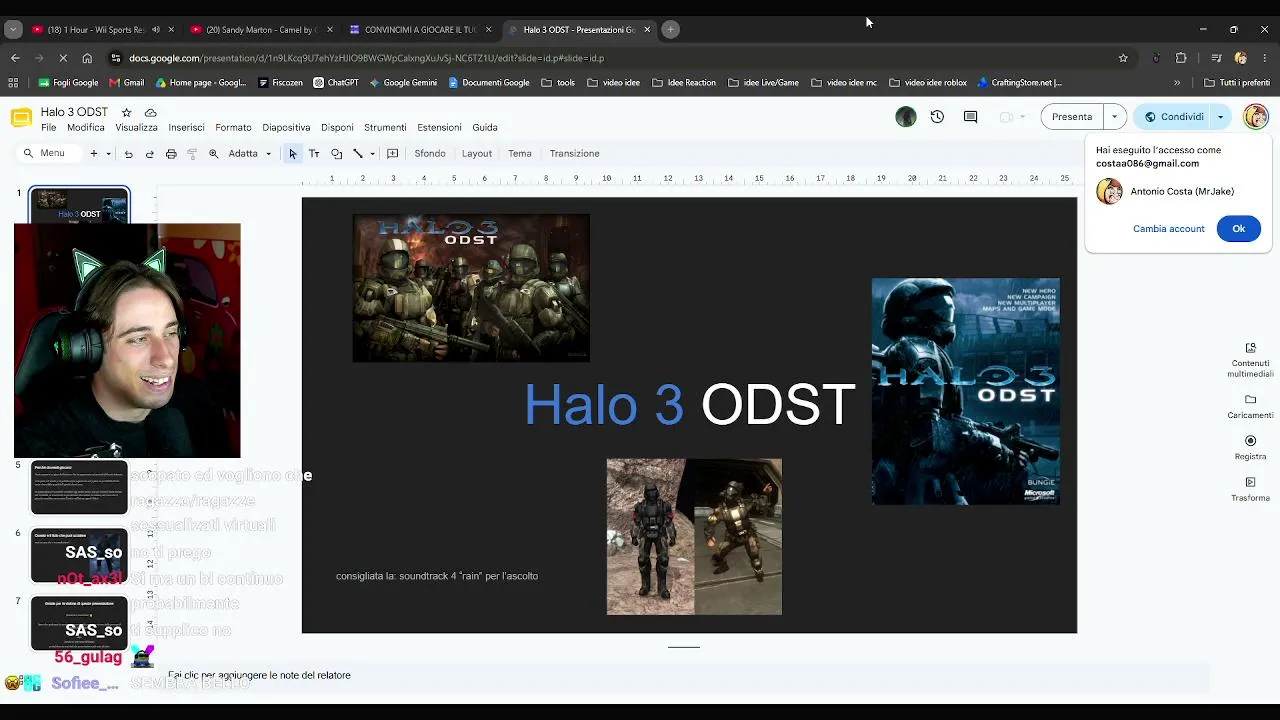Image resolution: width=1280 pixels, height=720 pixels.
Task: Bookmark this page with the star icon
Action: [x=1123, y=58]
